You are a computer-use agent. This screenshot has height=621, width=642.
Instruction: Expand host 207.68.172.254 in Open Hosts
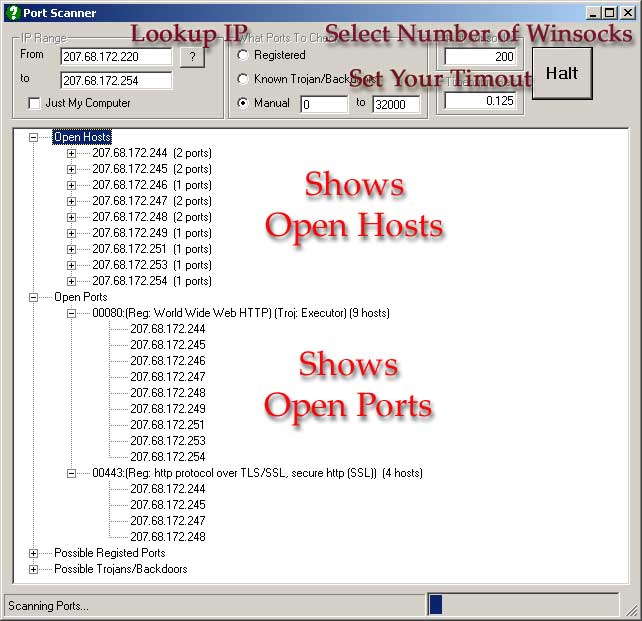[71, 281]
